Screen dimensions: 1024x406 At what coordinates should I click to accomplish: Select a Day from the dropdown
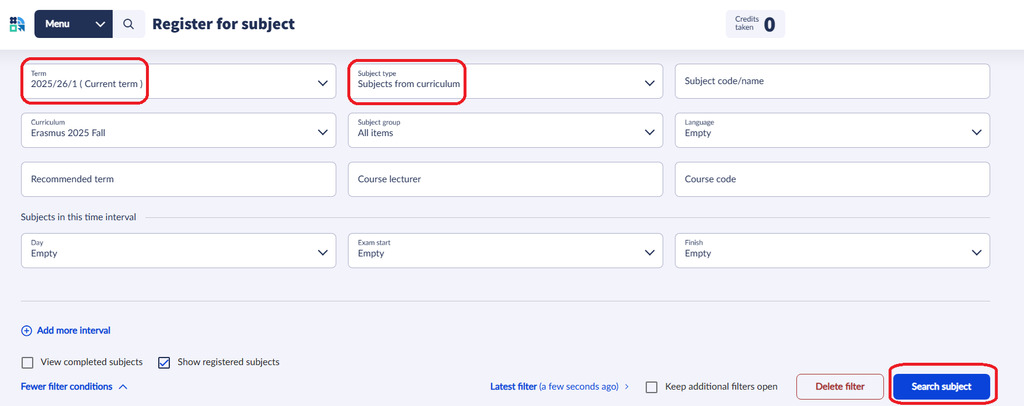pos(178,251)
